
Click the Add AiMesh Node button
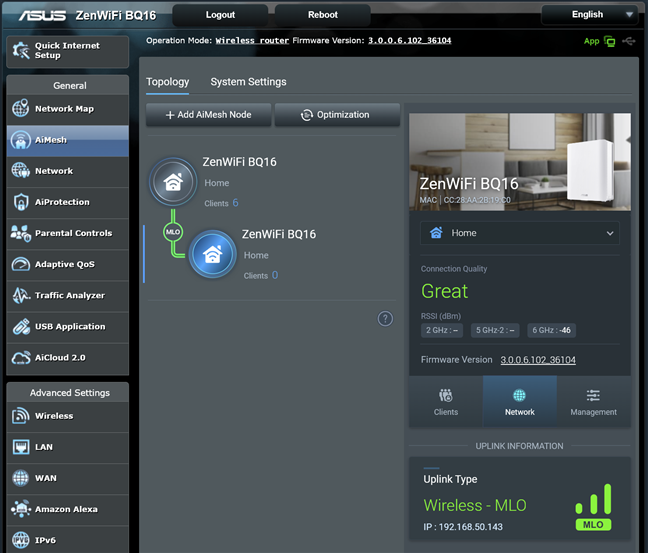(x=208, y=115)
